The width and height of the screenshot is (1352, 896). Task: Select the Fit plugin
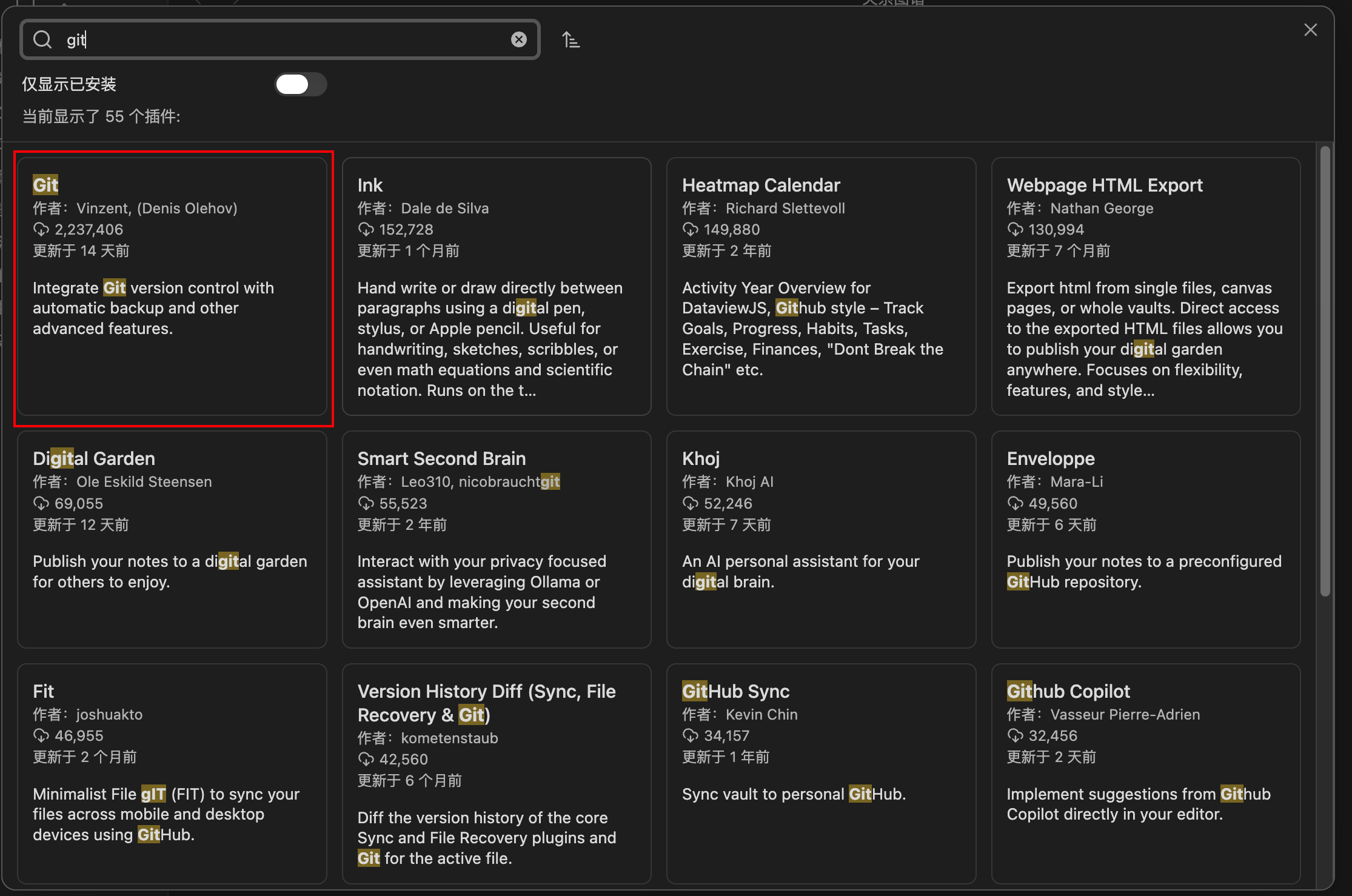pos(172,774)
